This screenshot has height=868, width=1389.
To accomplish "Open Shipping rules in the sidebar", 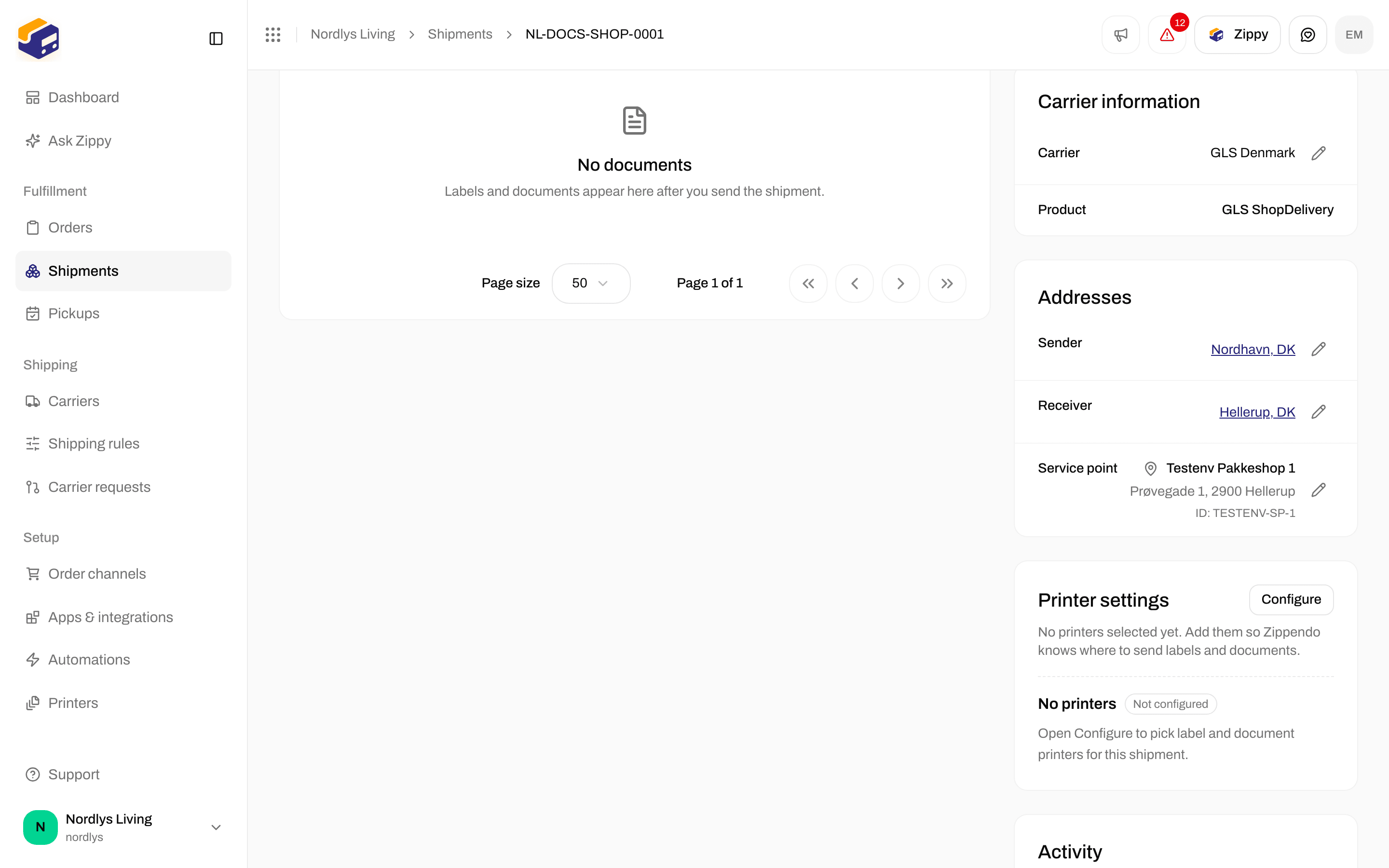I will coord(123,444).
